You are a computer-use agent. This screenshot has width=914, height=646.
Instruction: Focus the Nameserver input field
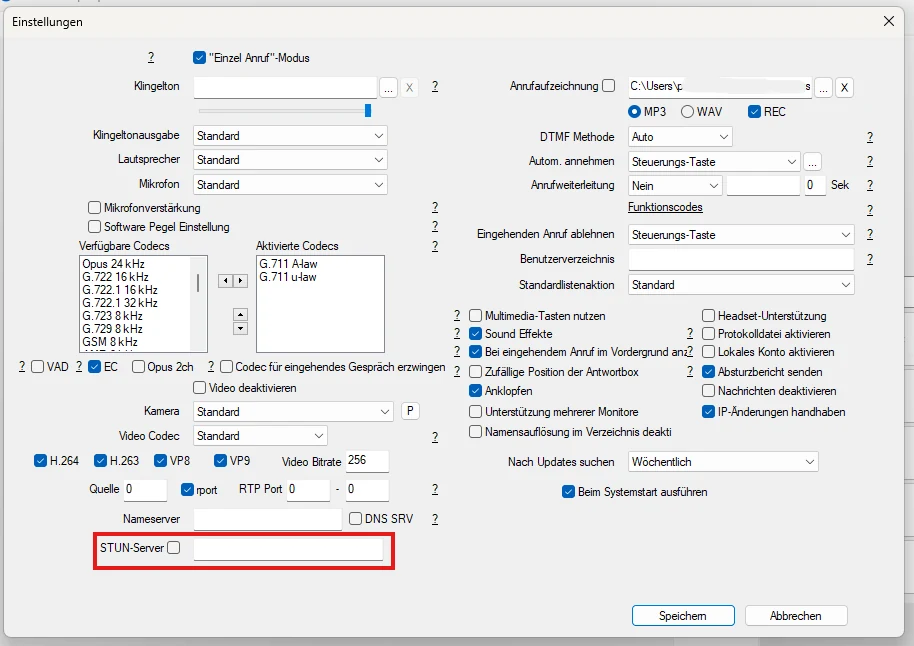(x=268, y=519)
